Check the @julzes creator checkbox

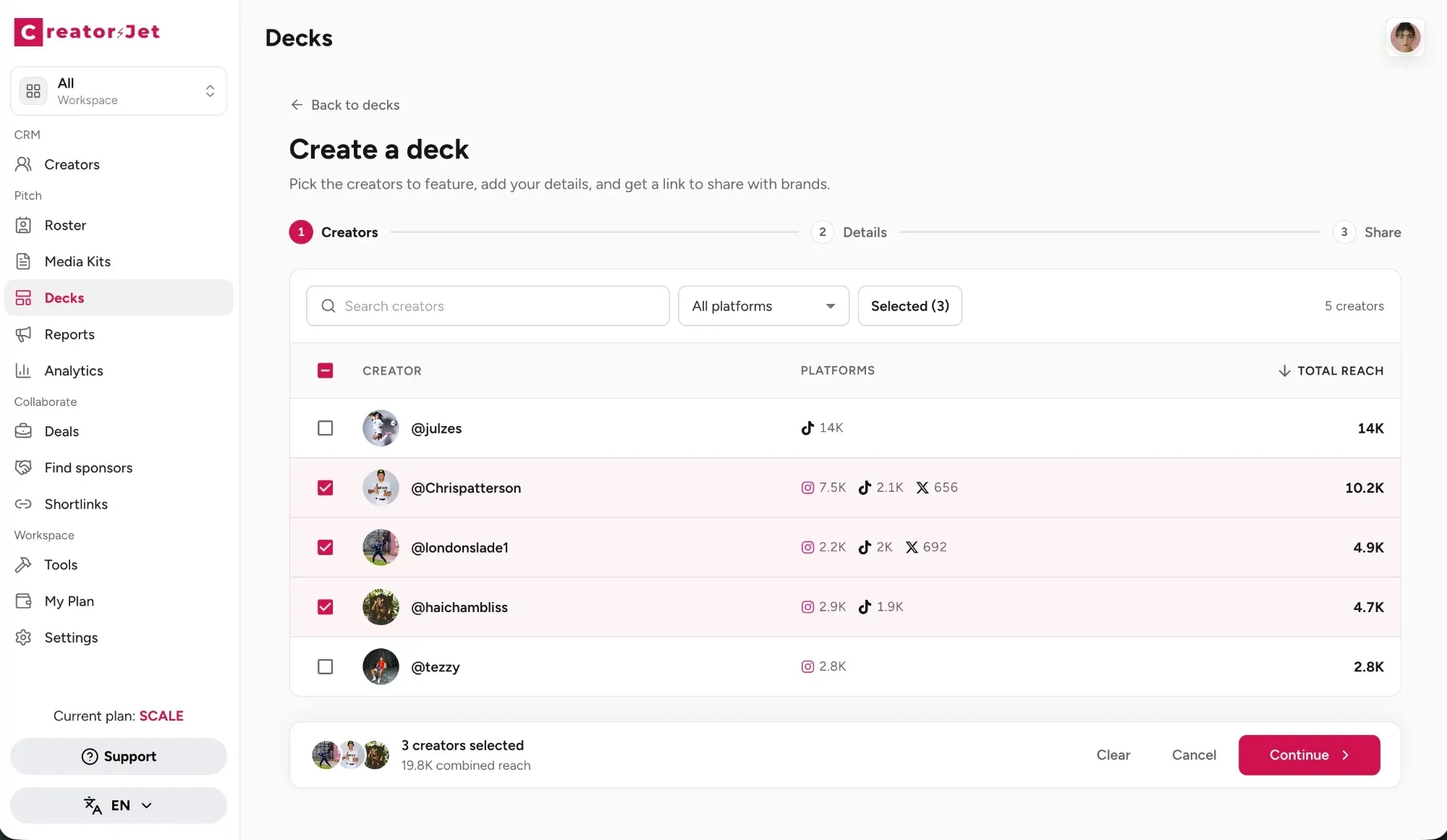pyautogui.click(x=326, y=428)
